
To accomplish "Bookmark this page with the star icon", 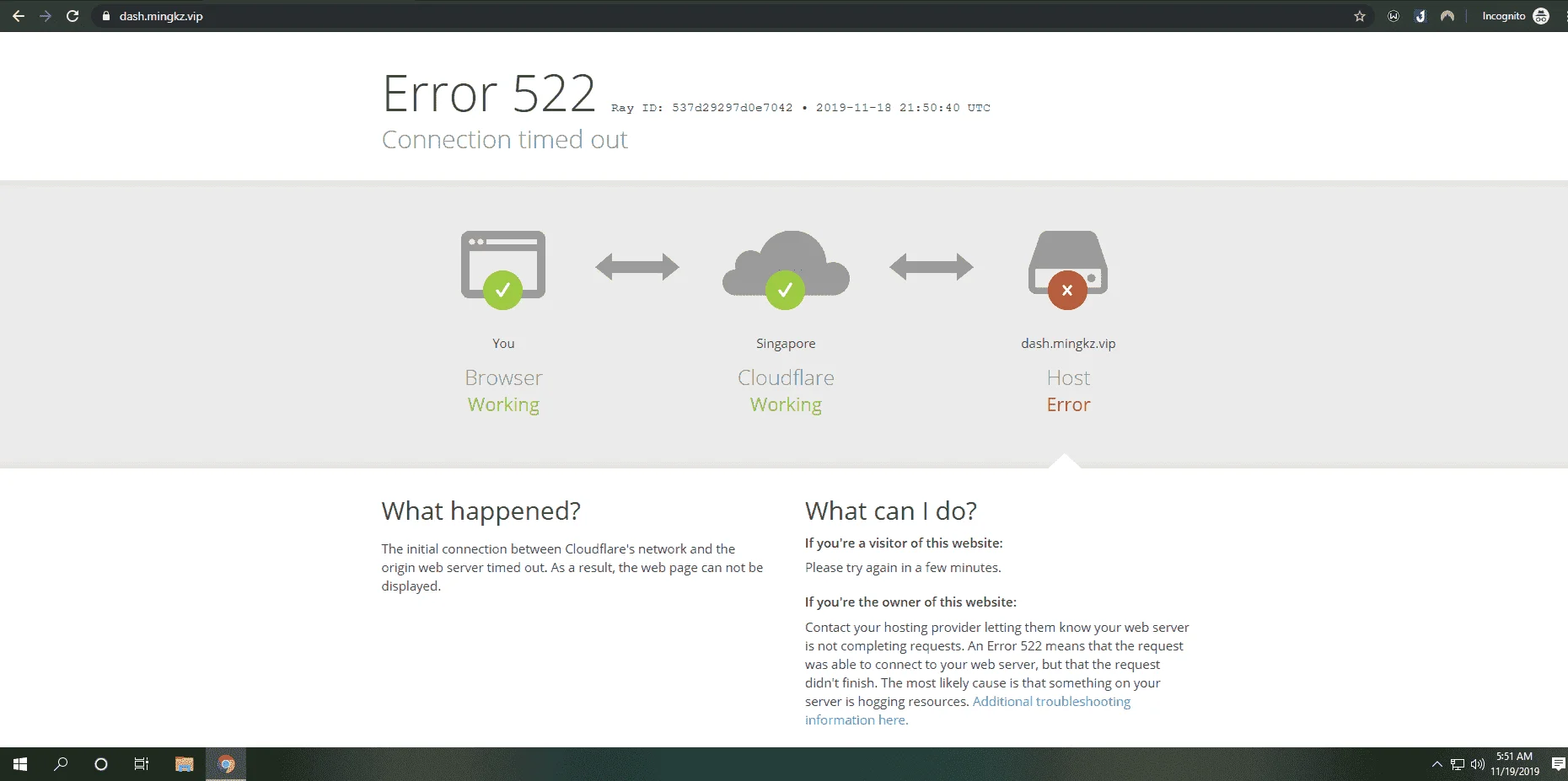I will point(1360,16).
